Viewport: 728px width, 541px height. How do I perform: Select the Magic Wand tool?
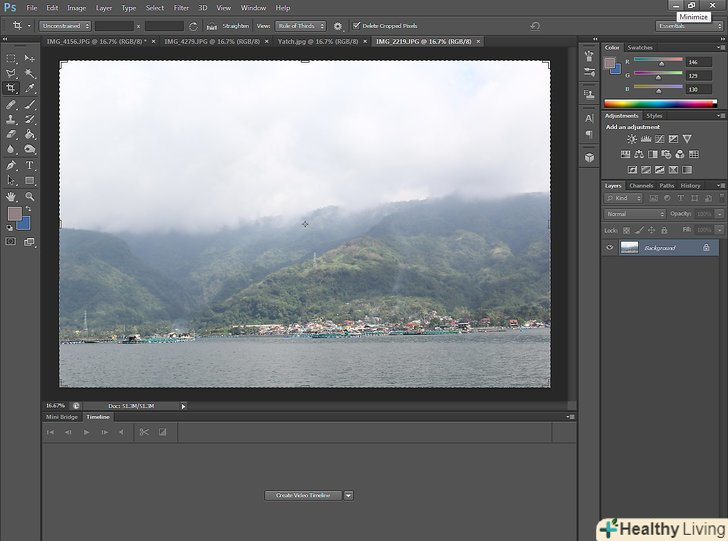pyautogui.click(x=29, y=73)
